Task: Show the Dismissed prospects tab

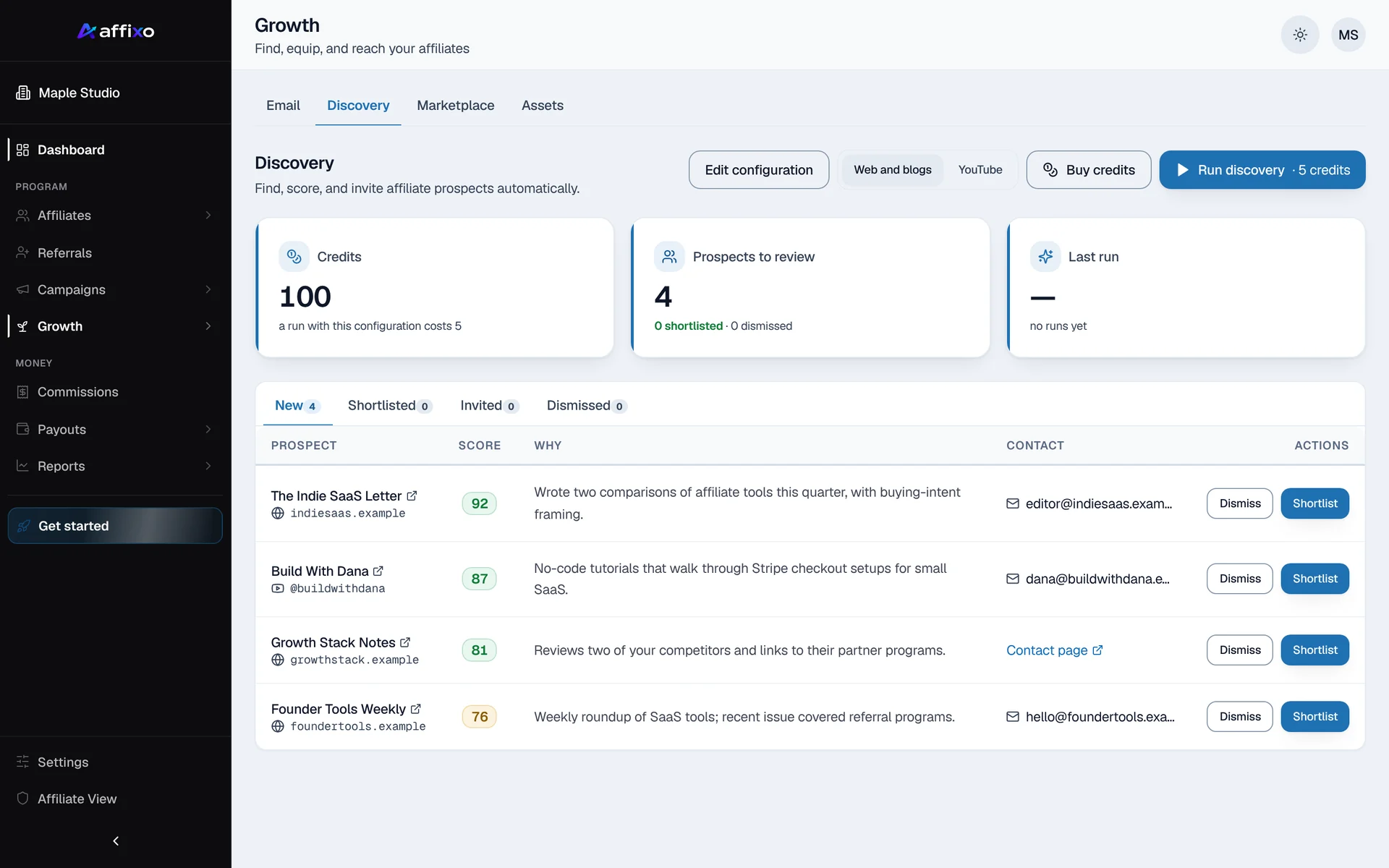Action: 586,406
